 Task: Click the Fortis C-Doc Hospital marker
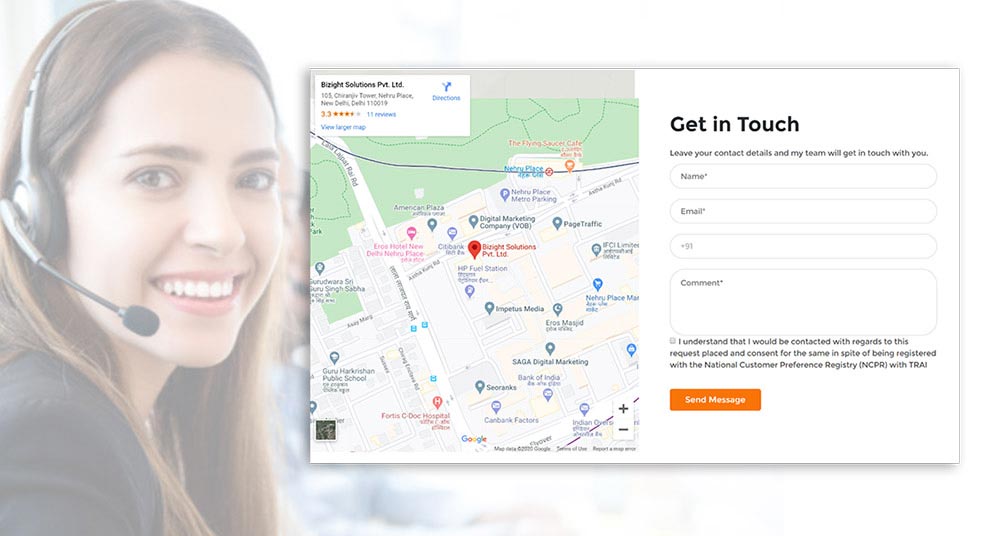pos(437,402)
